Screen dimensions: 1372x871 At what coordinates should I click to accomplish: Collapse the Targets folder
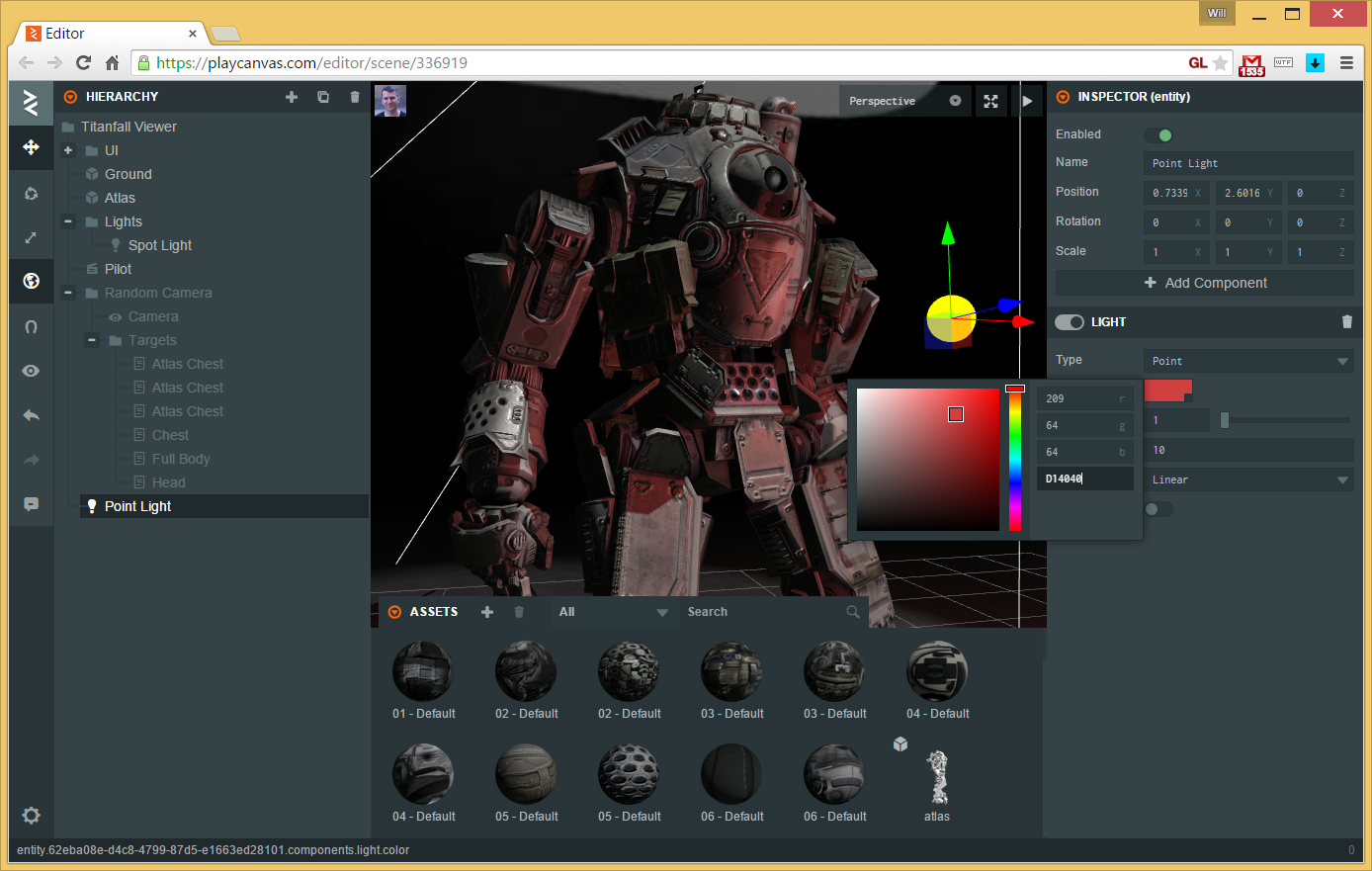(92, 340)
